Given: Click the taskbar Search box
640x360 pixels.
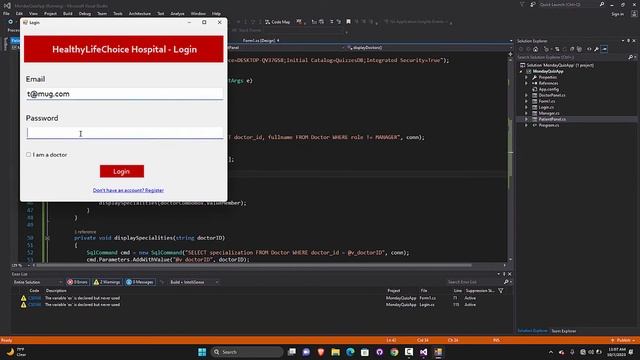Looking at the screenshot, I should [247, 352].
